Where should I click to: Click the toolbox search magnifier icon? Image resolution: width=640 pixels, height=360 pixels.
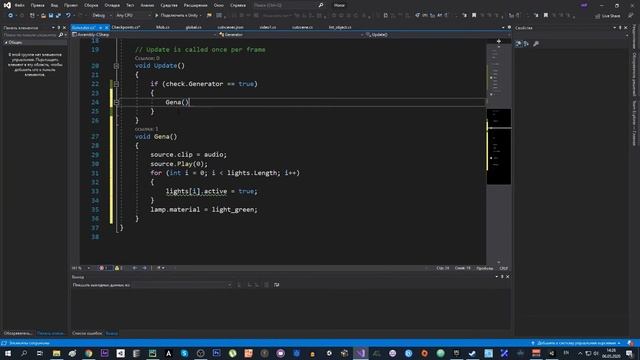point(61,35)
